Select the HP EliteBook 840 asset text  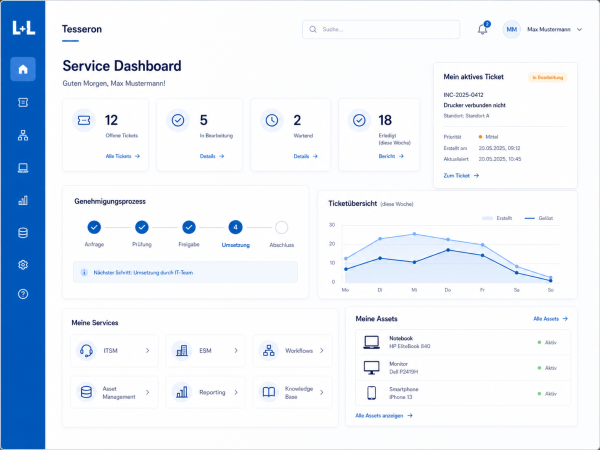(x=410, y=346)
